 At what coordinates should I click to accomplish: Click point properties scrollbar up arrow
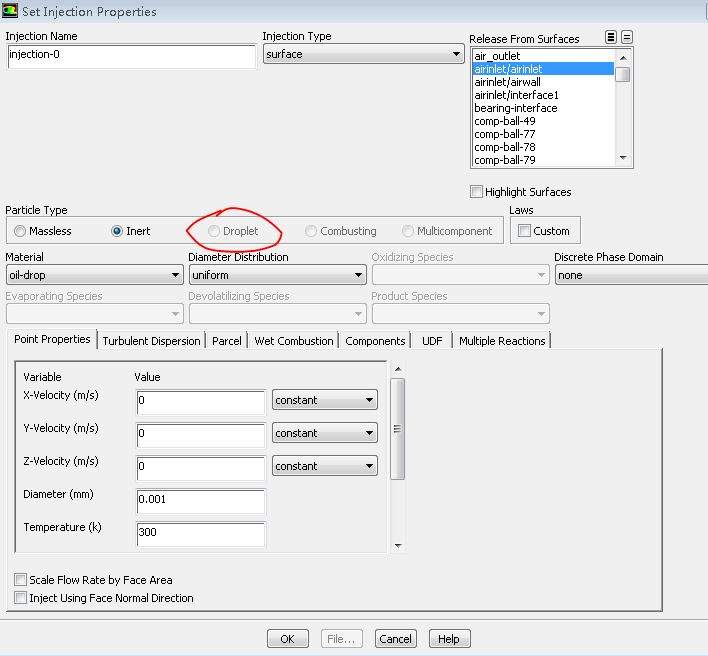pos(398,369)
